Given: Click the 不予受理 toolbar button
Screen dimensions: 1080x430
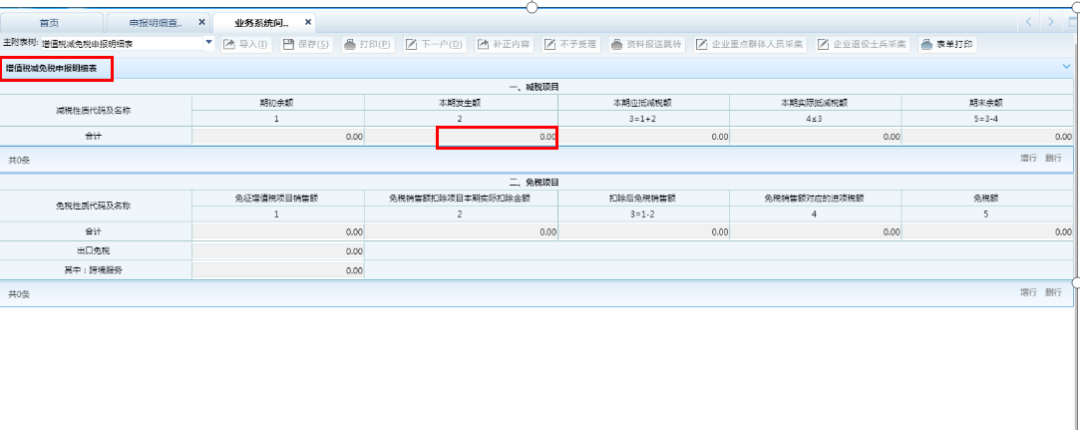Looking at the screenshot, I should click(x=571, y=45).
